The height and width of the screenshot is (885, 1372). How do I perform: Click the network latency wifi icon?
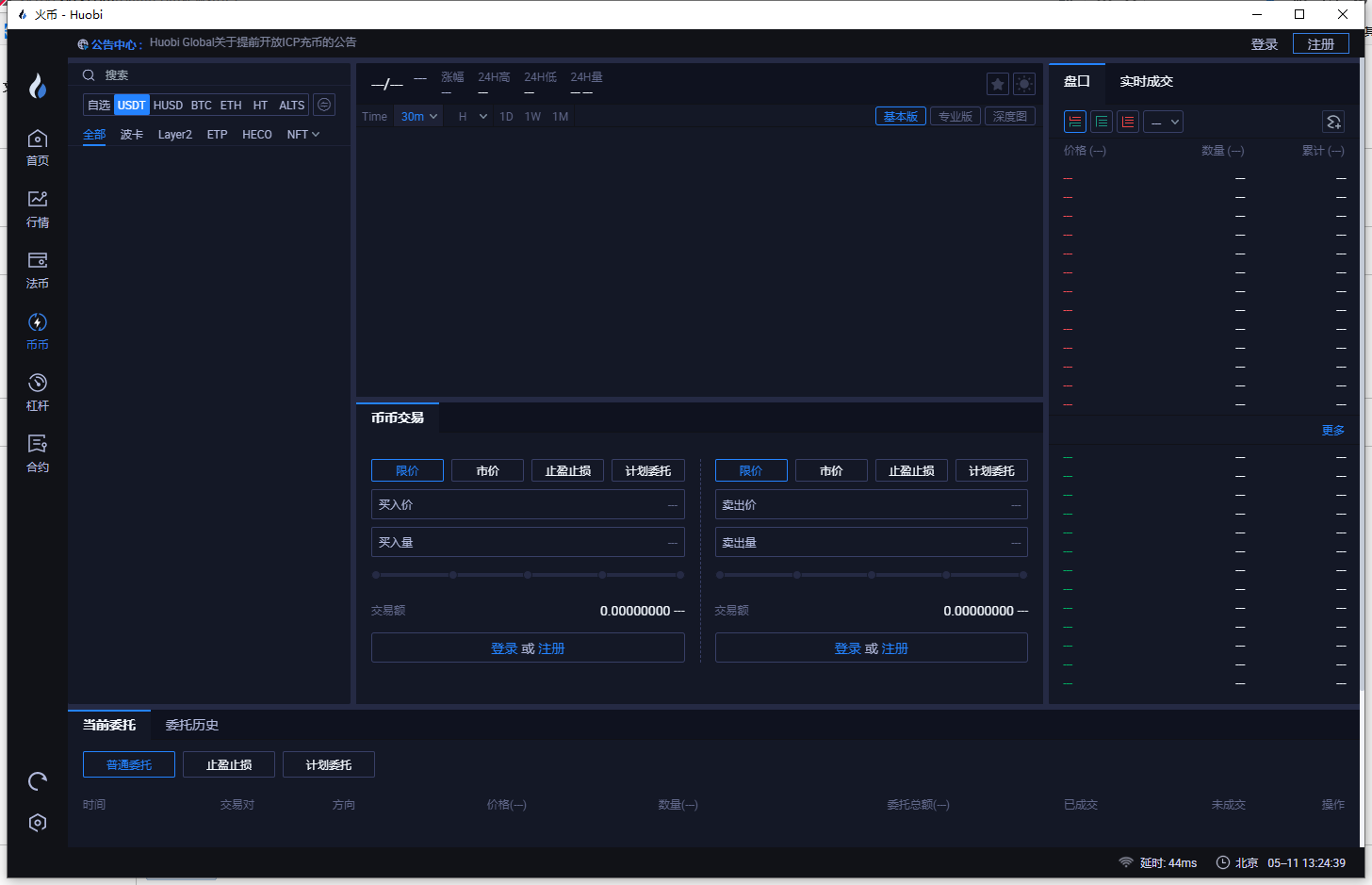point(1126,862)
